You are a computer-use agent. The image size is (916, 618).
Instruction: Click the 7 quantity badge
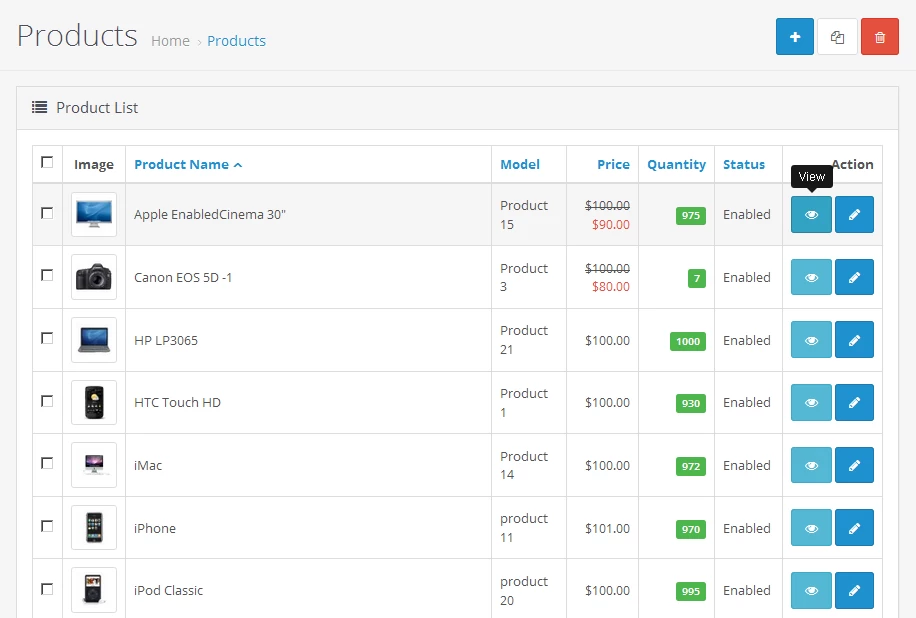coord(696,279)
